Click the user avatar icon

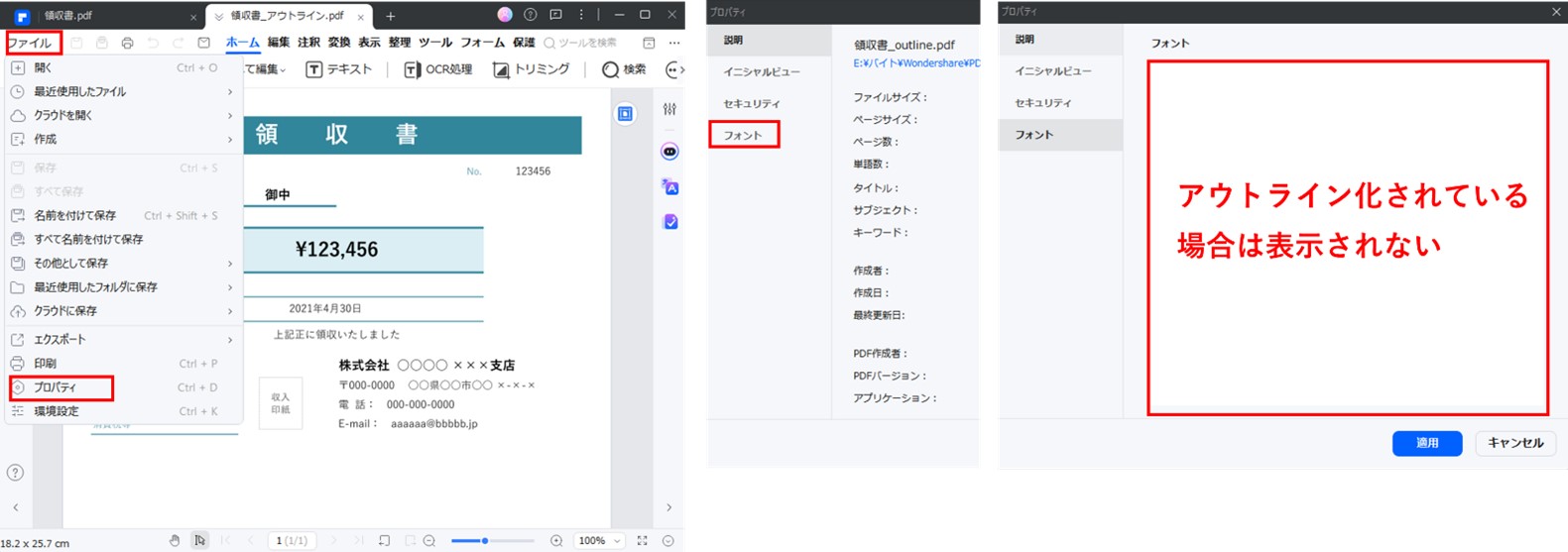point(505,15)
